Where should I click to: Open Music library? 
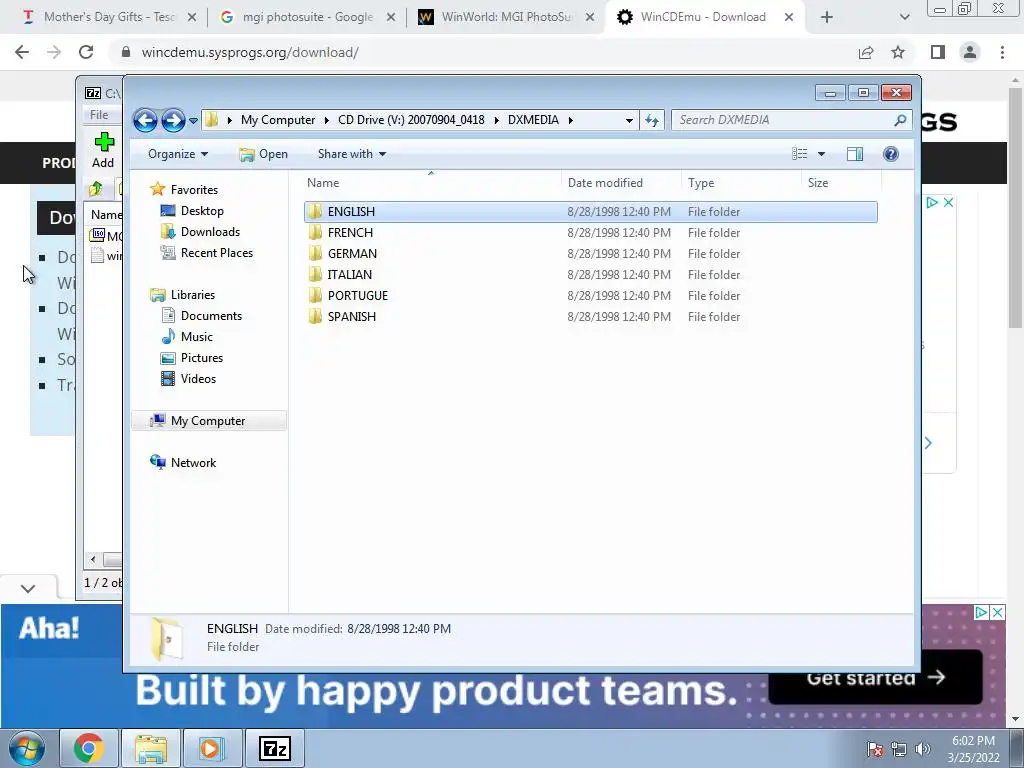tap(197, 336)
